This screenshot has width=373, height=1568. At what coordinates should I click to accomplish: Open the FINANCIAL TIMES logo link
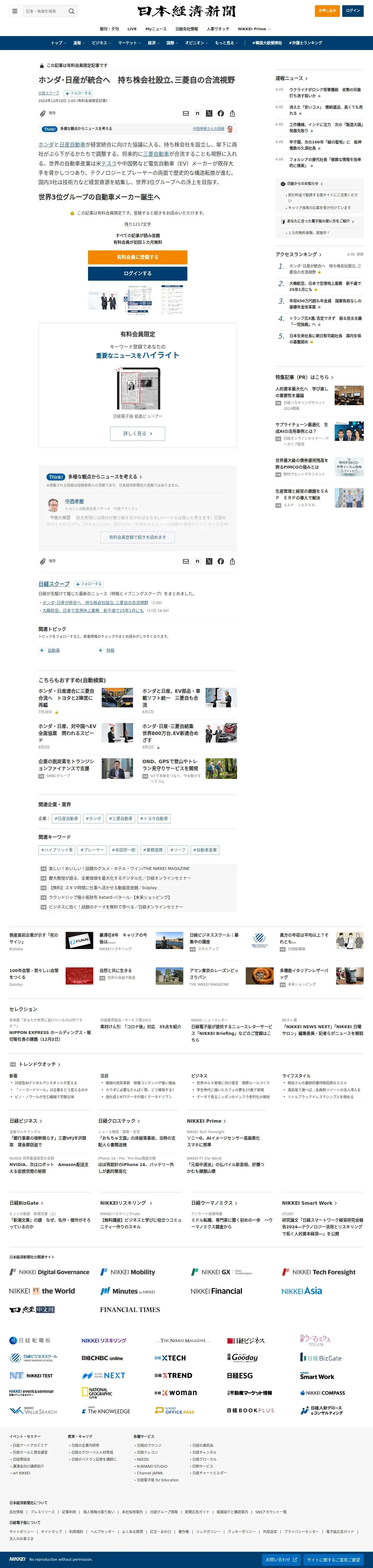pos(130,1309)
